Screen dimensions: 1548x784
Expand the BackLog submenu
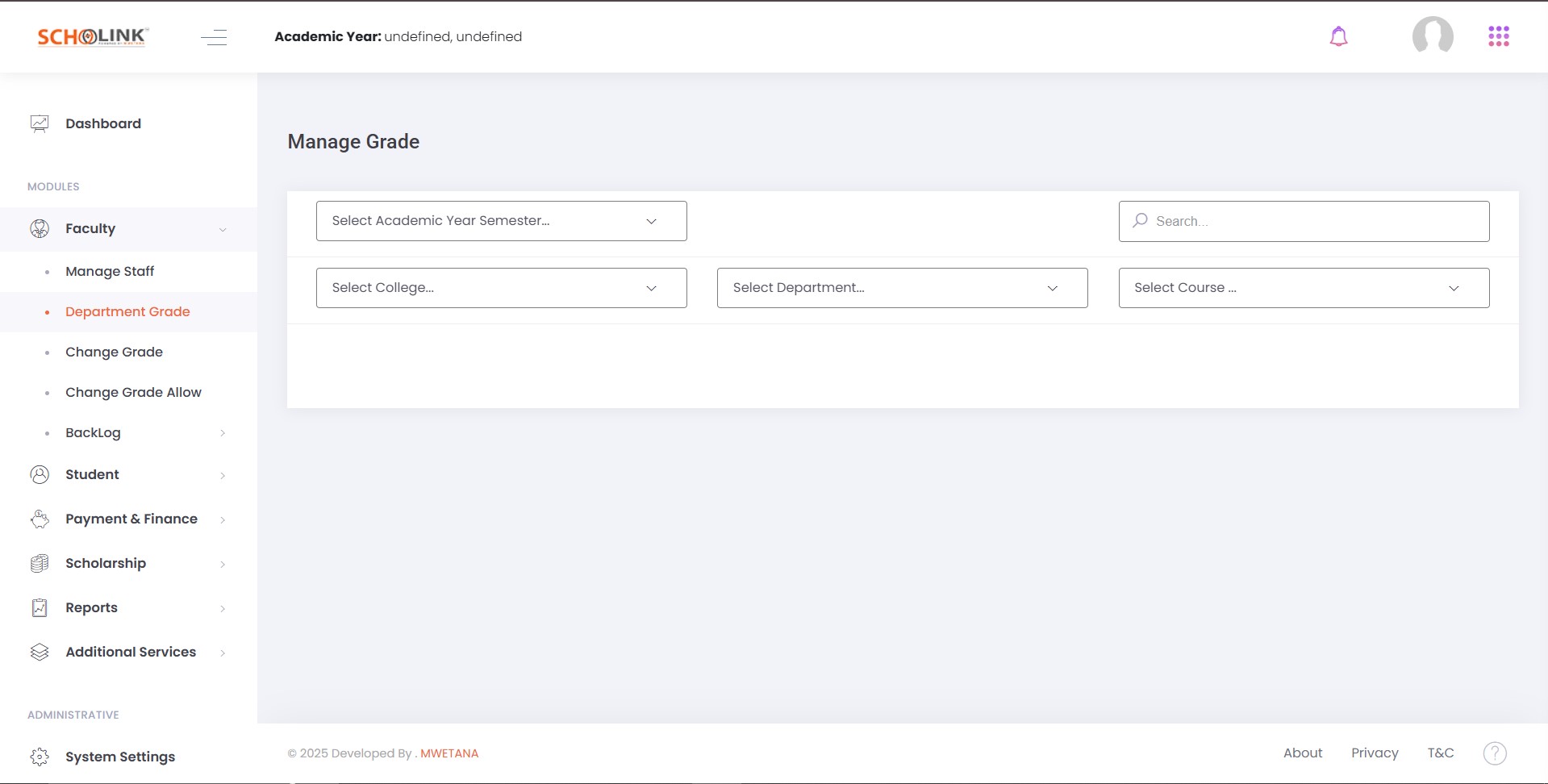(x=93, y=432)
